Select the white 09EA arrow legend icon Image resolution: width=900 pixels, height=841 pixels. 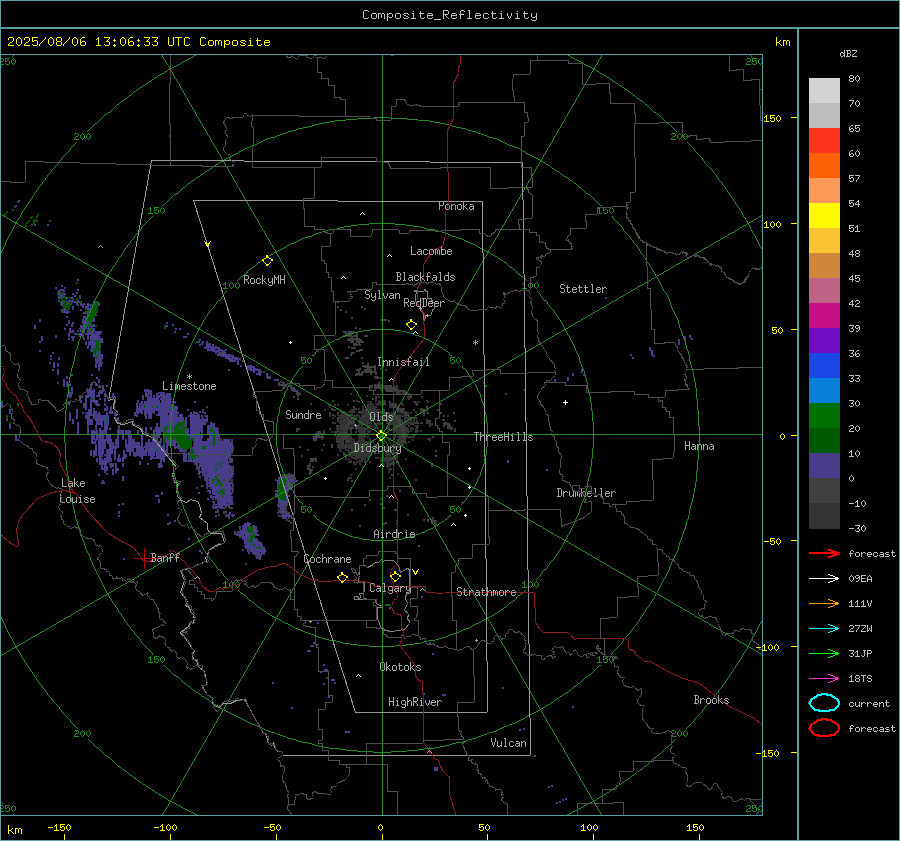(824, 579)
